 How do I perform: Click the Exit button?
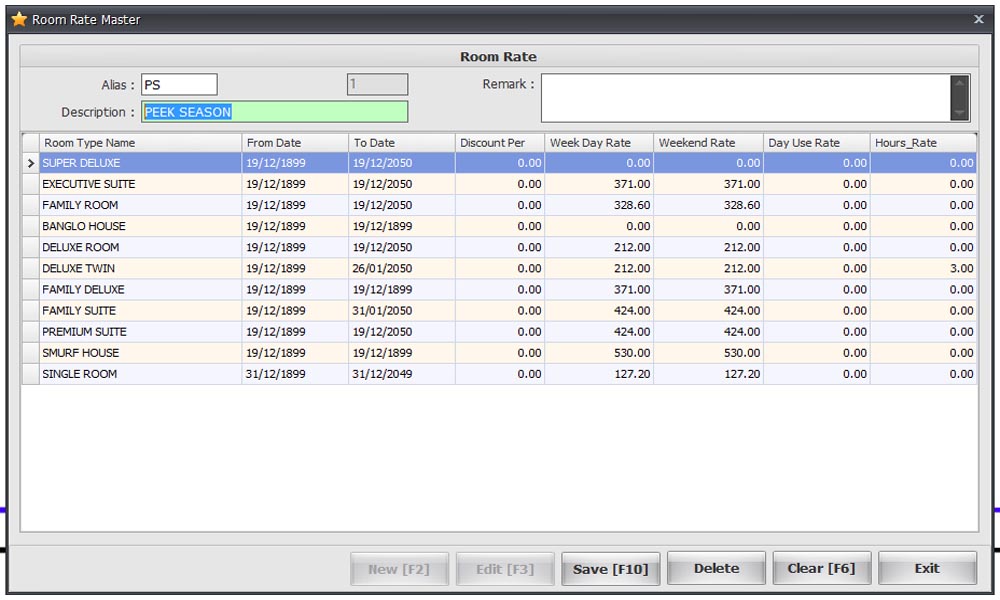click(x=927, y=568)
